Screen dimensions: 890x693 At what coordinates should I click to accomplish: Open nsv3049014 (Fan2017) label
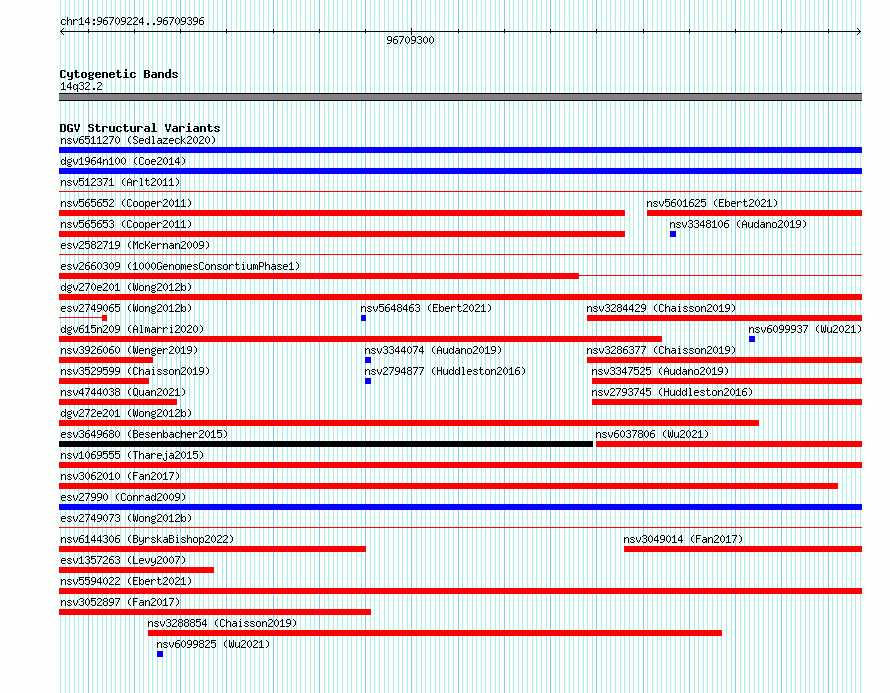(683, 539)
